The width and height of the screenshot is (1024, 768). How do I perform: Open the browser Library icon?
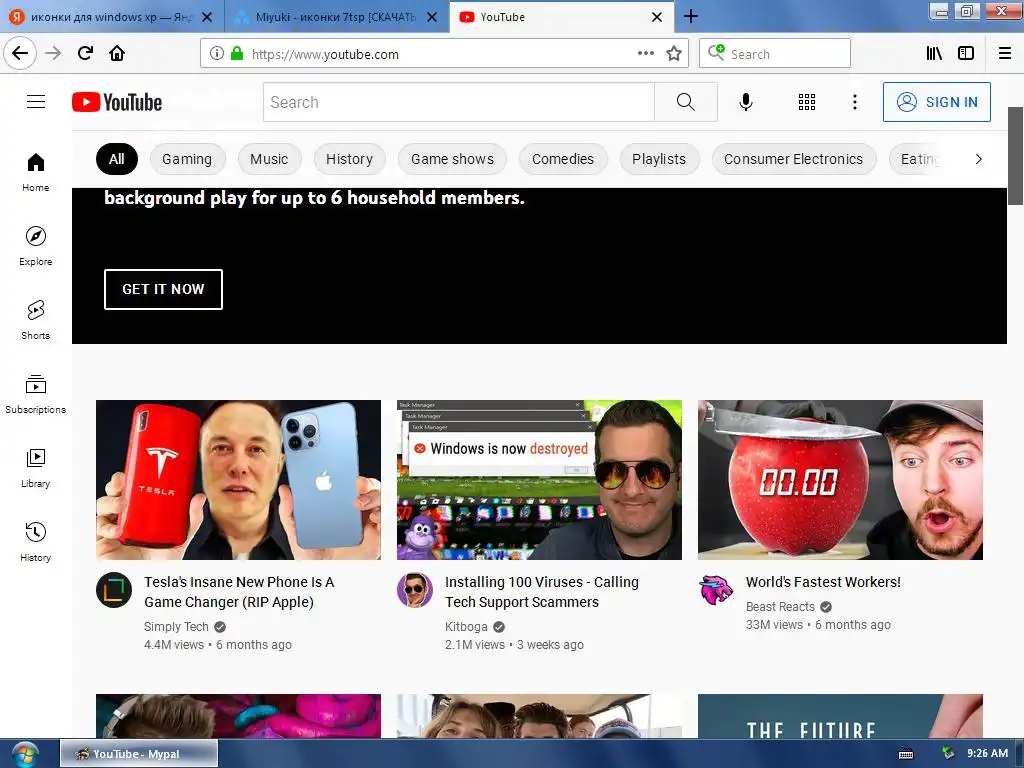(934, 54)
